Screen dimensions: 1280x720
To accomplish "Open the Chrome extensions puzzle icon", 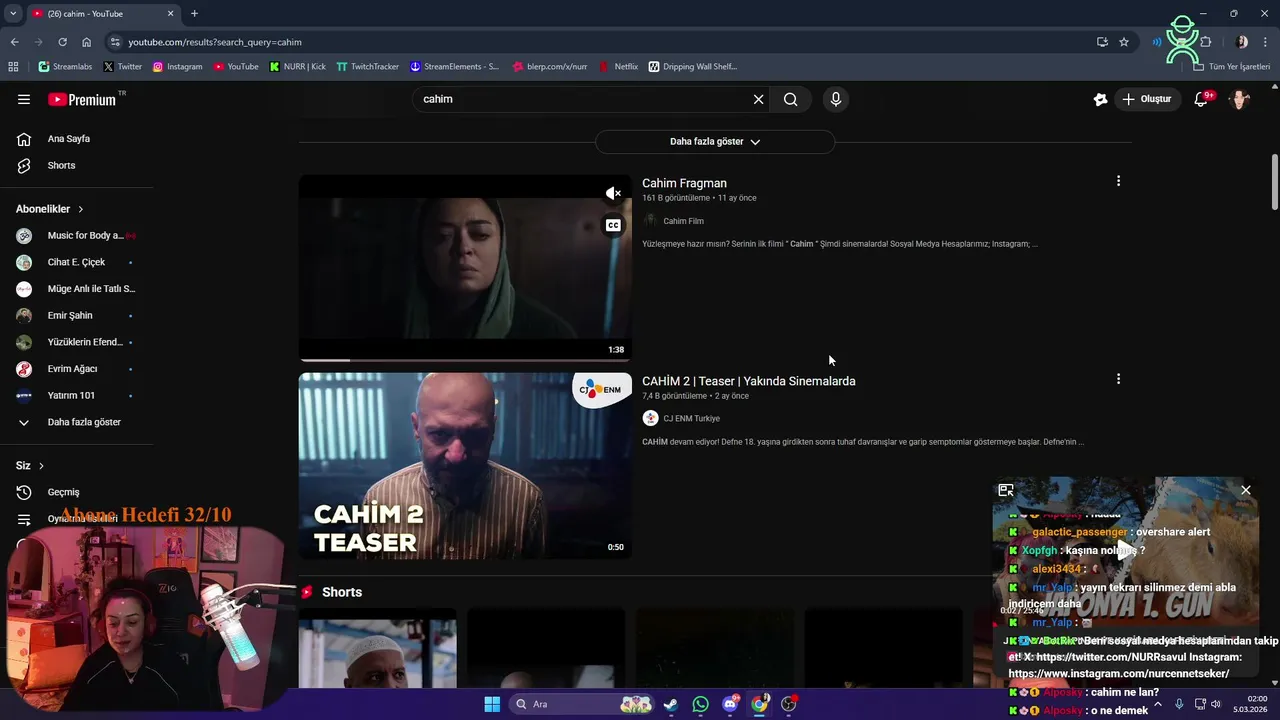I will tap(1205, 42).
